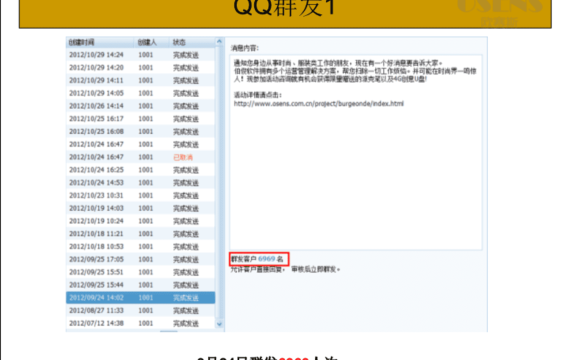Select the 2012/10/23 10:31 record row
Screen dimensions: 570x360
141,196
